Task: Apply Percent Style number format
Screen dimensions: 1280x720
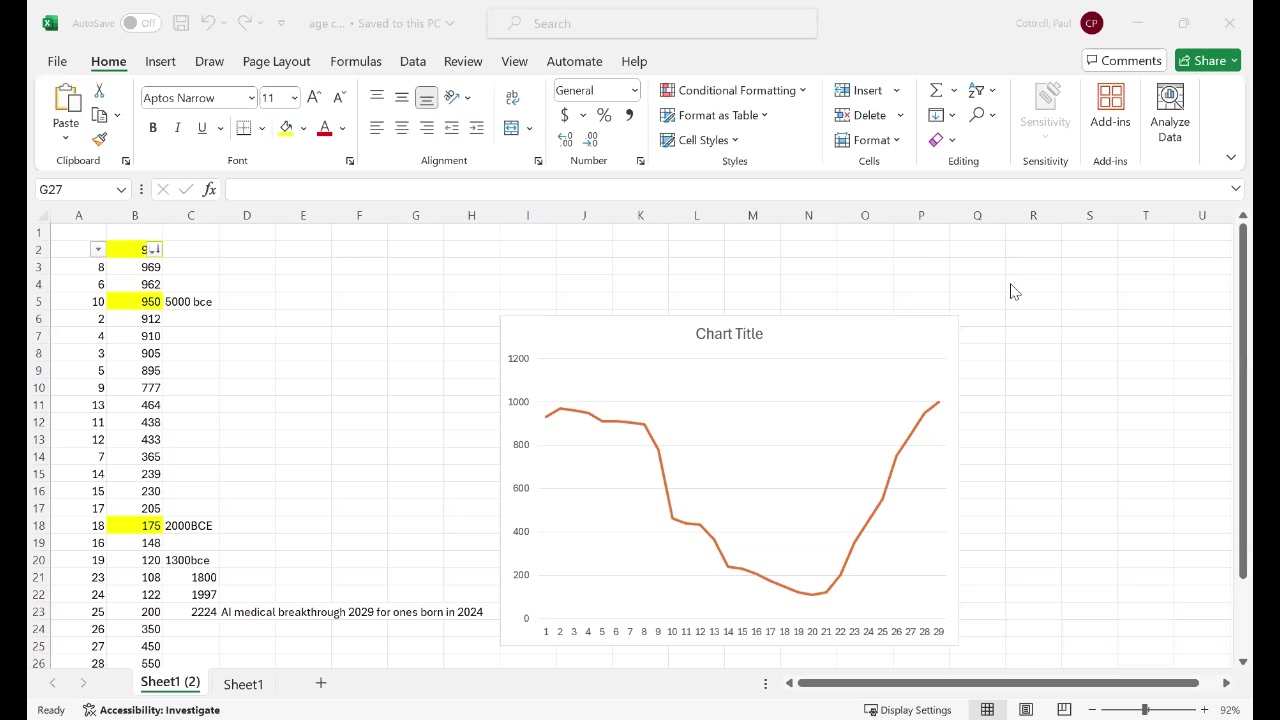Action: point(604,115)
